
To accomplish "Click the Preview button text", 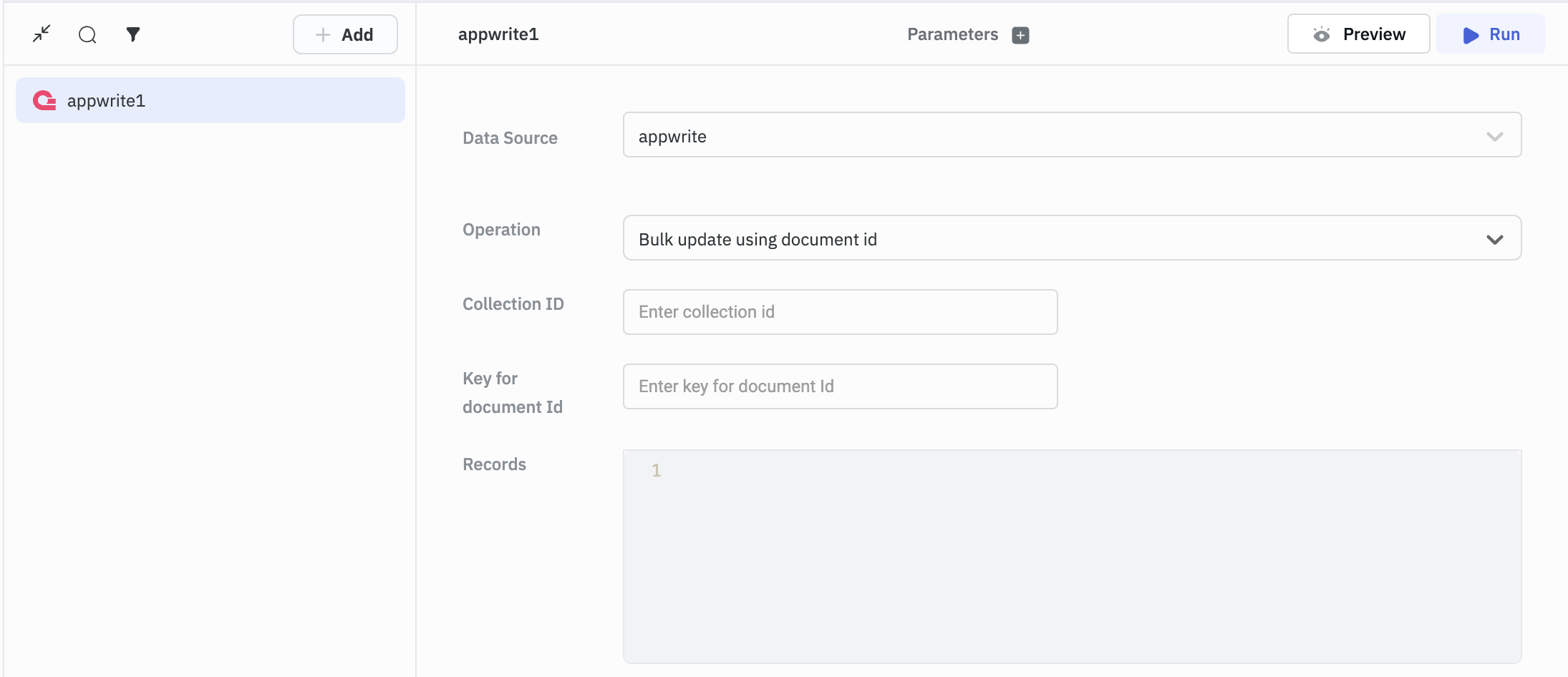I will 1374,34.
